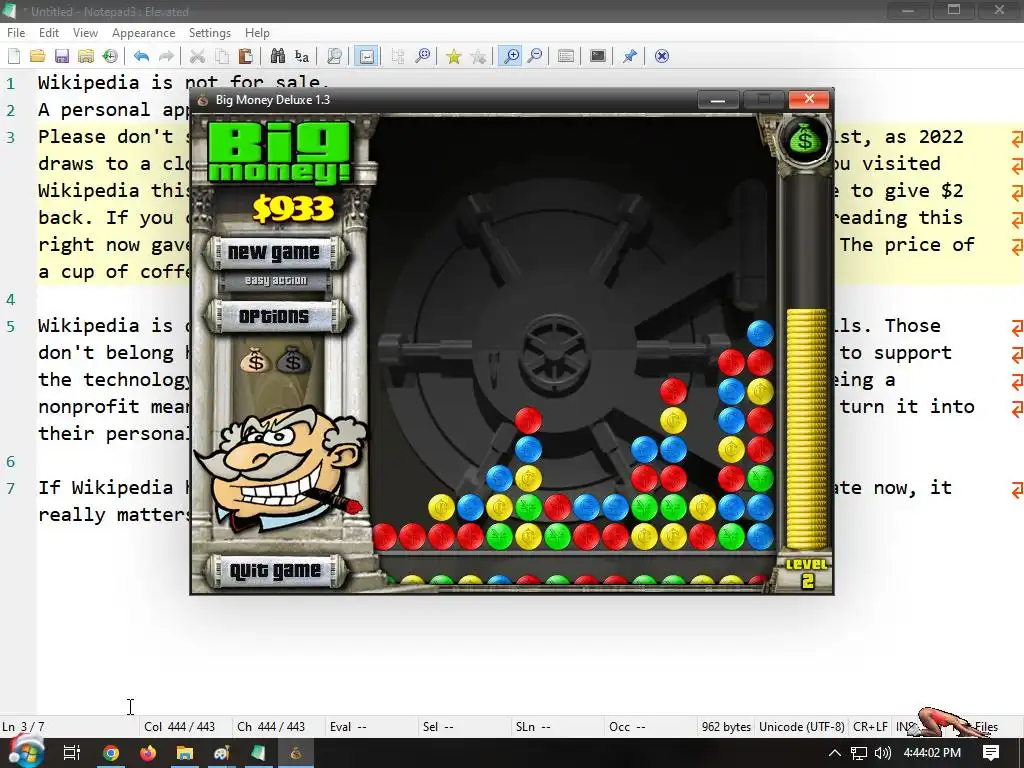The image size is (1024, 768).
Task: Open the View menu
Action: tap(85, 33)
